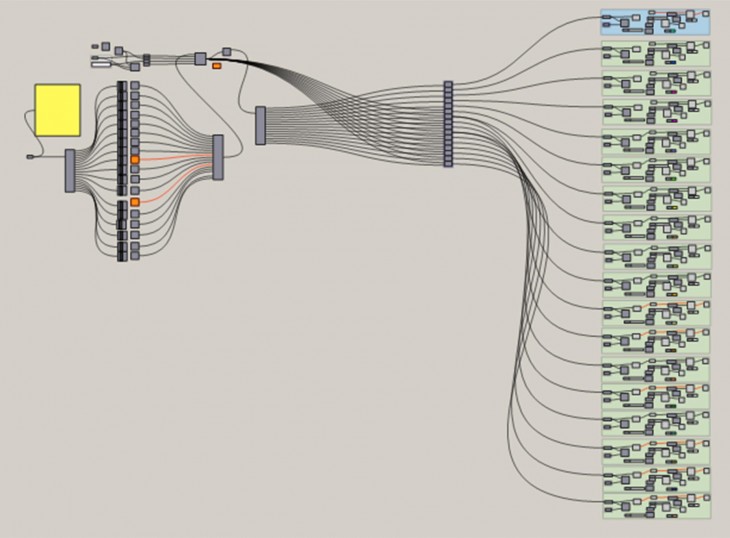Viewport: 730px width, 538px height.
Task: Select the second green group below the blue group
Action: pos(655,82)
